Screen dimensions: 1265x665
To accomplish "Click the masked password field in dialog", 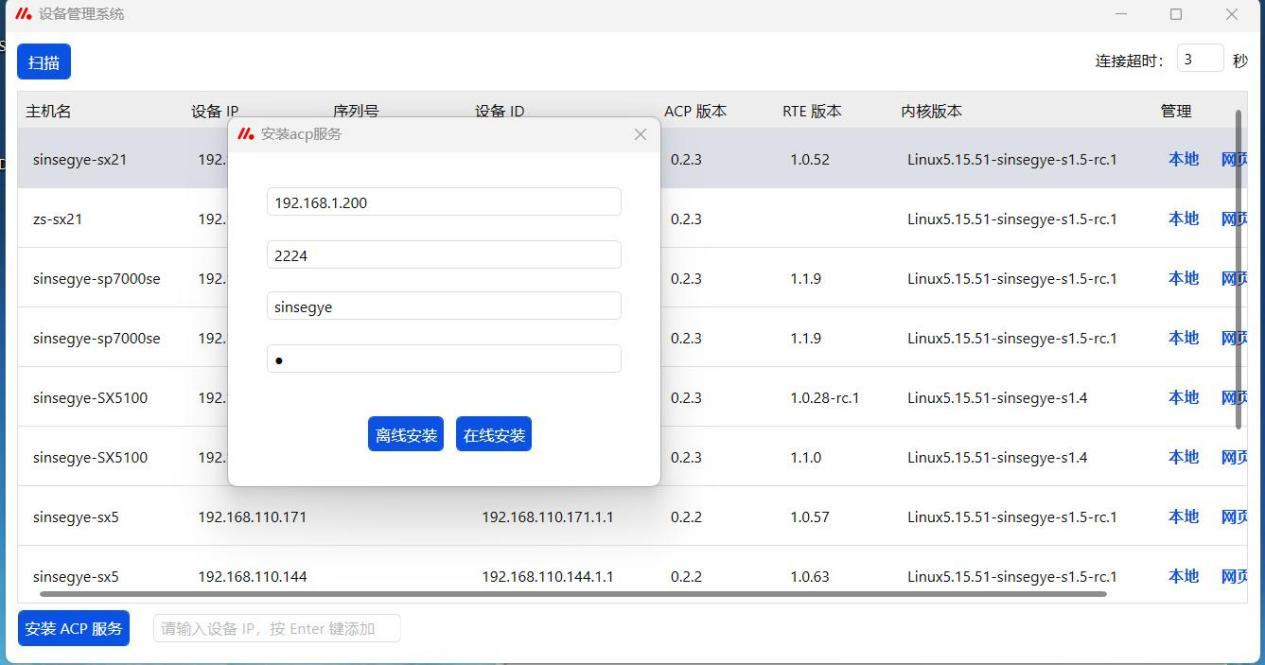I will 444,360.
